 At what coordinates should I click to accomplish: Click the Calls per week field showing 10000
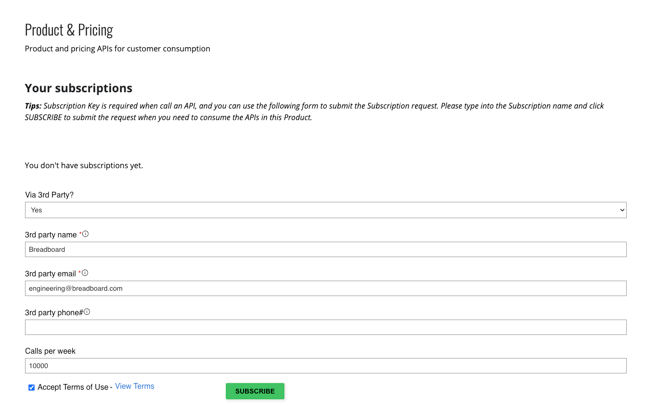click(325, 366)
